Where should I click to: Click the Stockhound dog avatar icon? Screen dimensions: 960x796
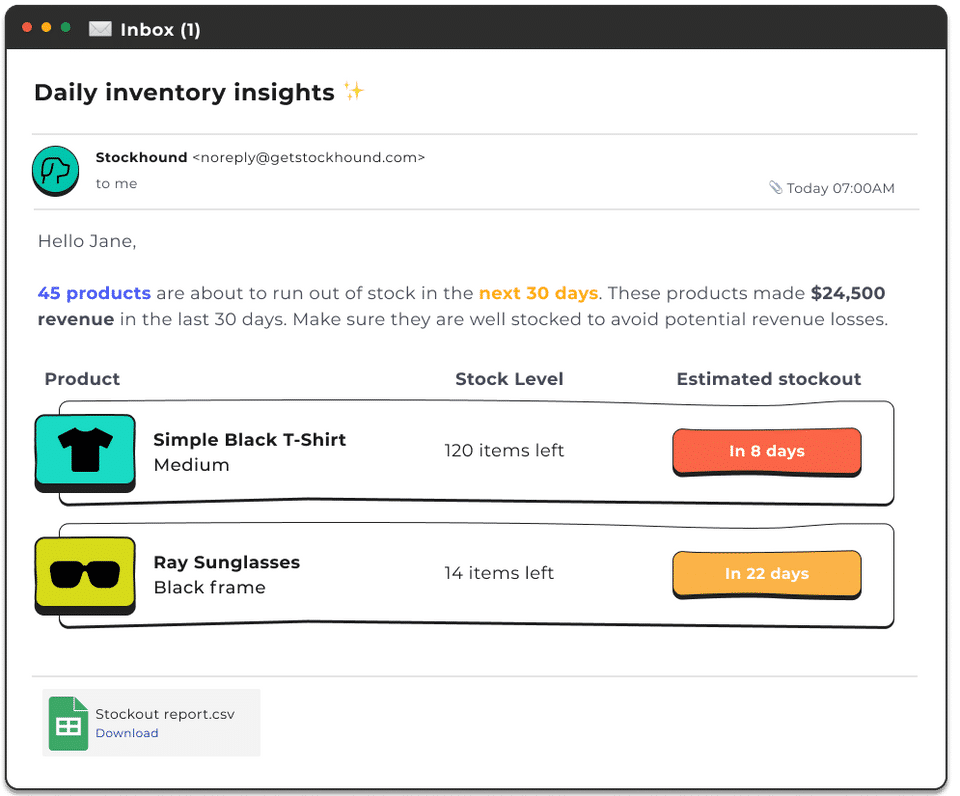click(54, 170)
